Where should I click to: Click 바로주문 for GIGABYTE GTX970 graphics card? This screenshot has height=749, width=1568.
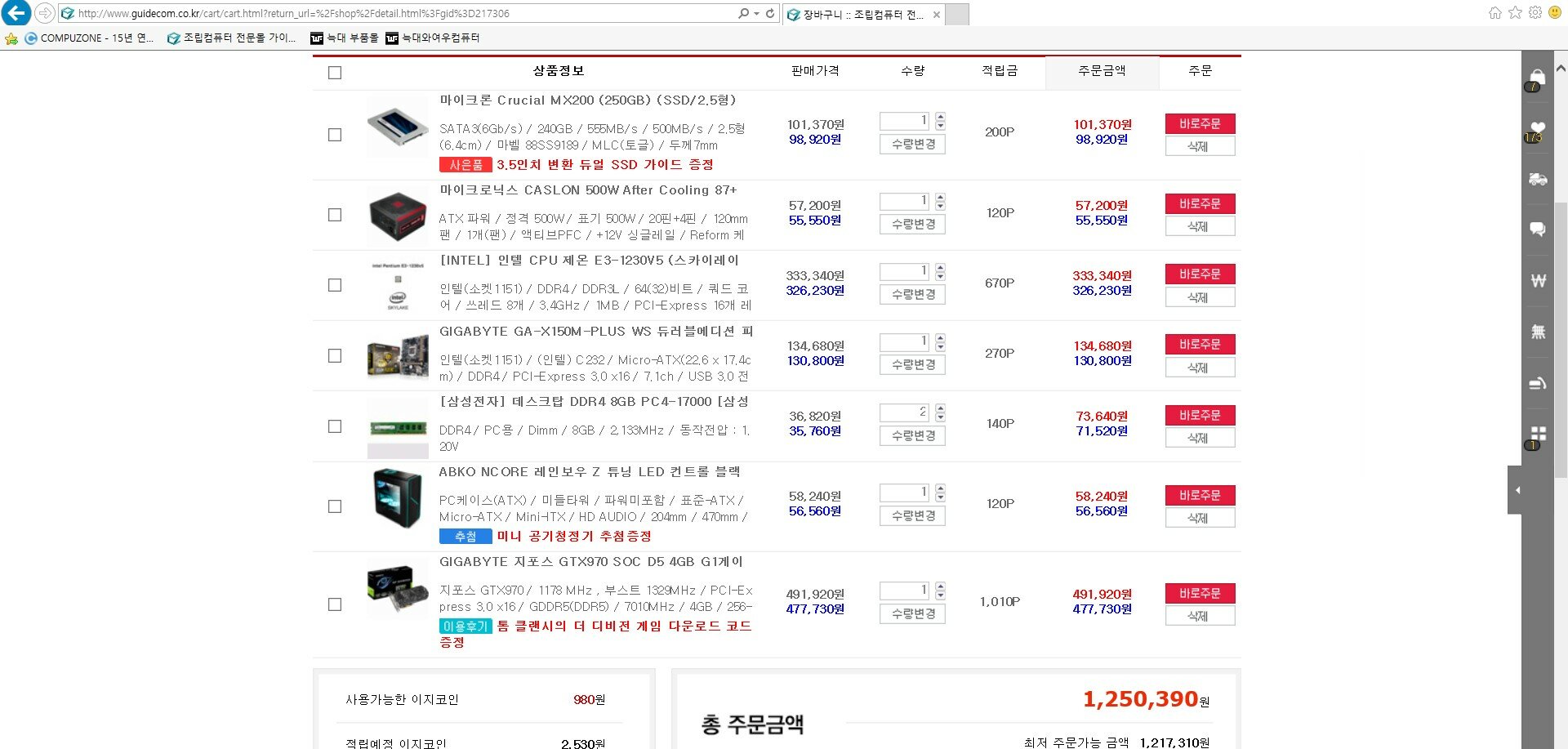[1199, 593]
